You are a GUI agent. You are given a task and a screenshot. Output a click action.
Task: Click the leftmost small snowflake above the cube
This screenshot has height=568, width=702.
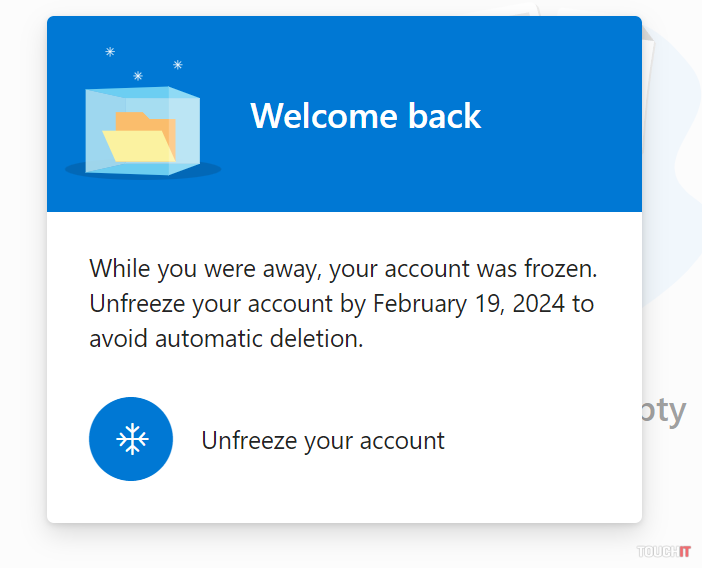pos(110,52)
